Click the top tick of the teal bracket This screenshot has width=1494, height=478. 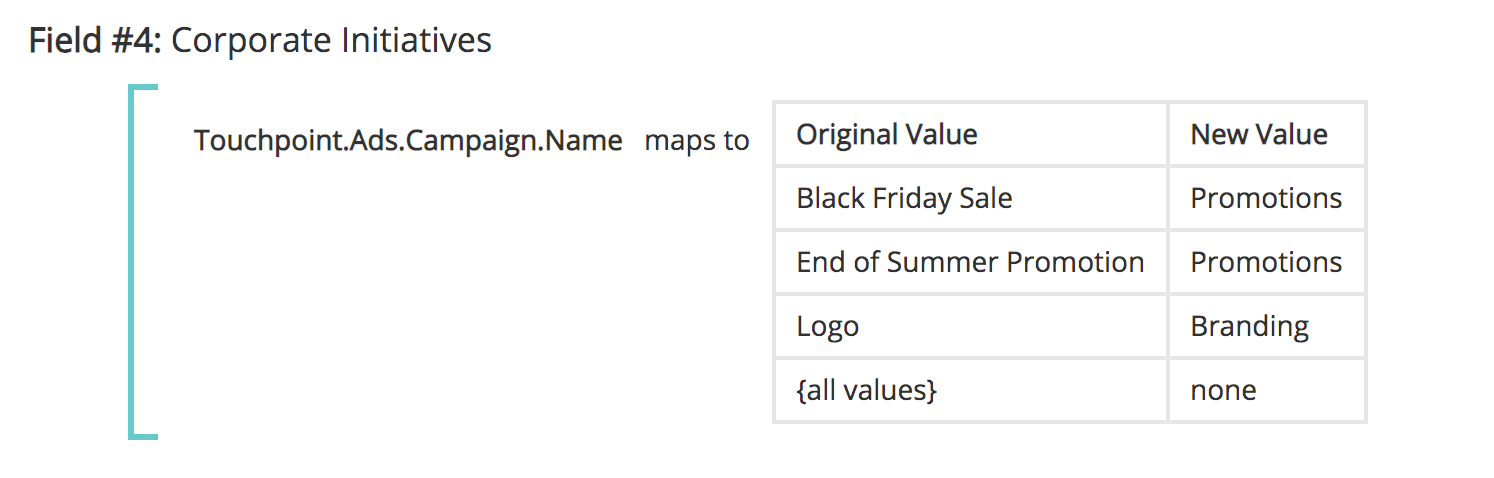144,89
